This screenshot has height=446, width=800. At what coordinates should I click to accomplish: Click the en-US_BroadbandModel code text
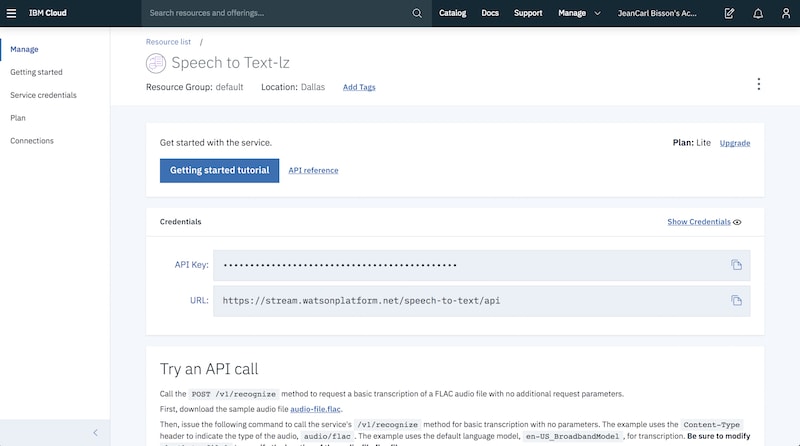click(x=572, y=437)
